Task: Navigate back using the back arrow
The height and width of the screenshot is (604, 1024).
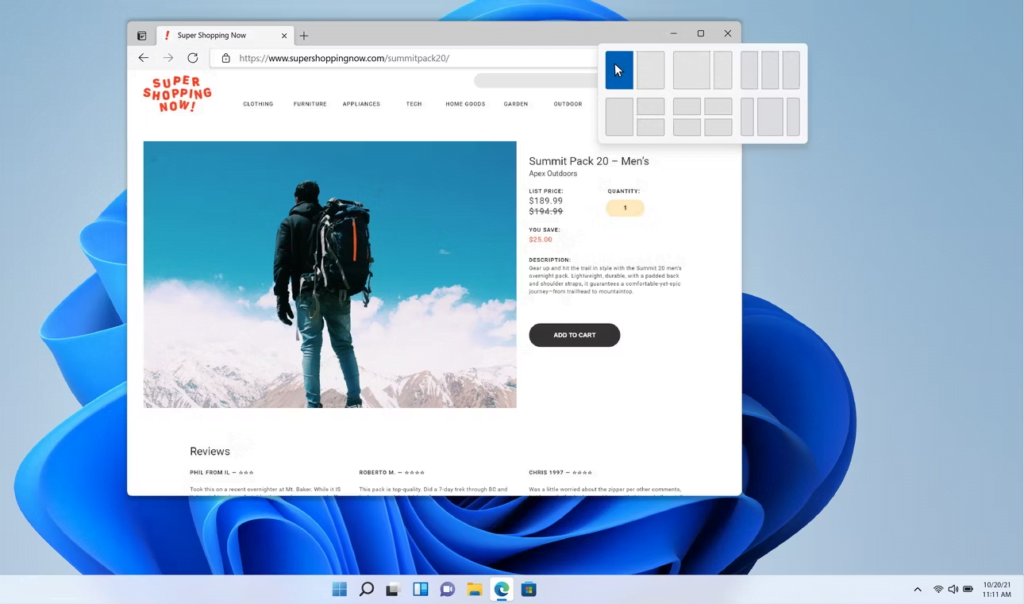Action: coord(143,58)
